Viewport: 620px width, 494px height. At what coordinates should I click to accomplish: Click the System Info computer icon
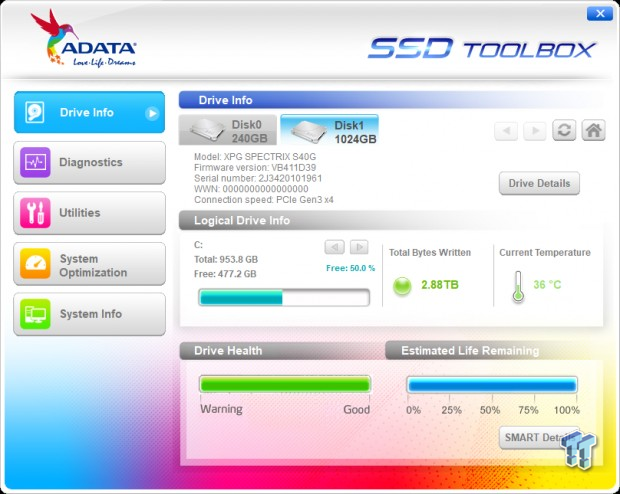click(35, 314)
